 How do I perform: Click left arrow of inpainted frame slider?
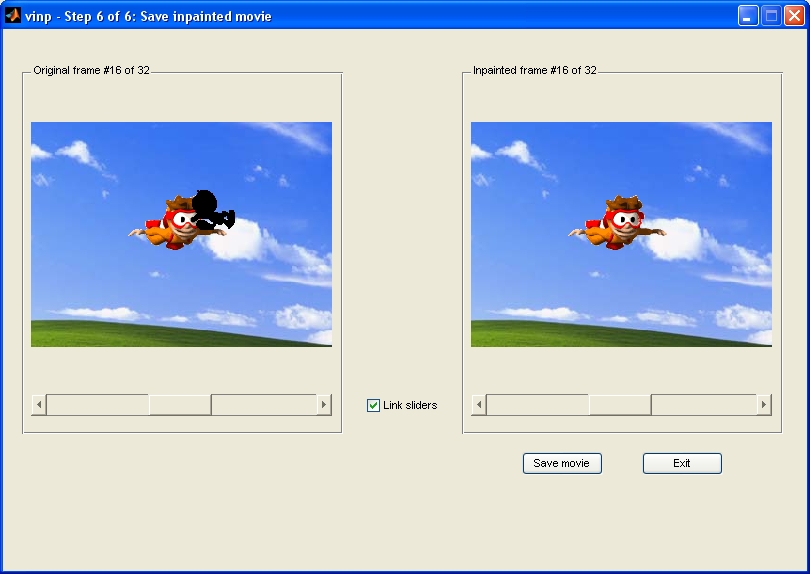click(479, 405)
